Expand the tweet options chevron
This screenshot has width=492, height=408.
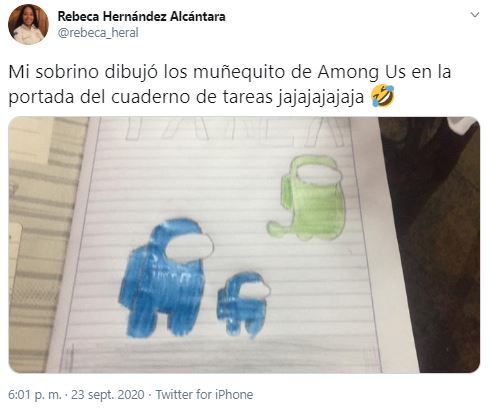475,15
